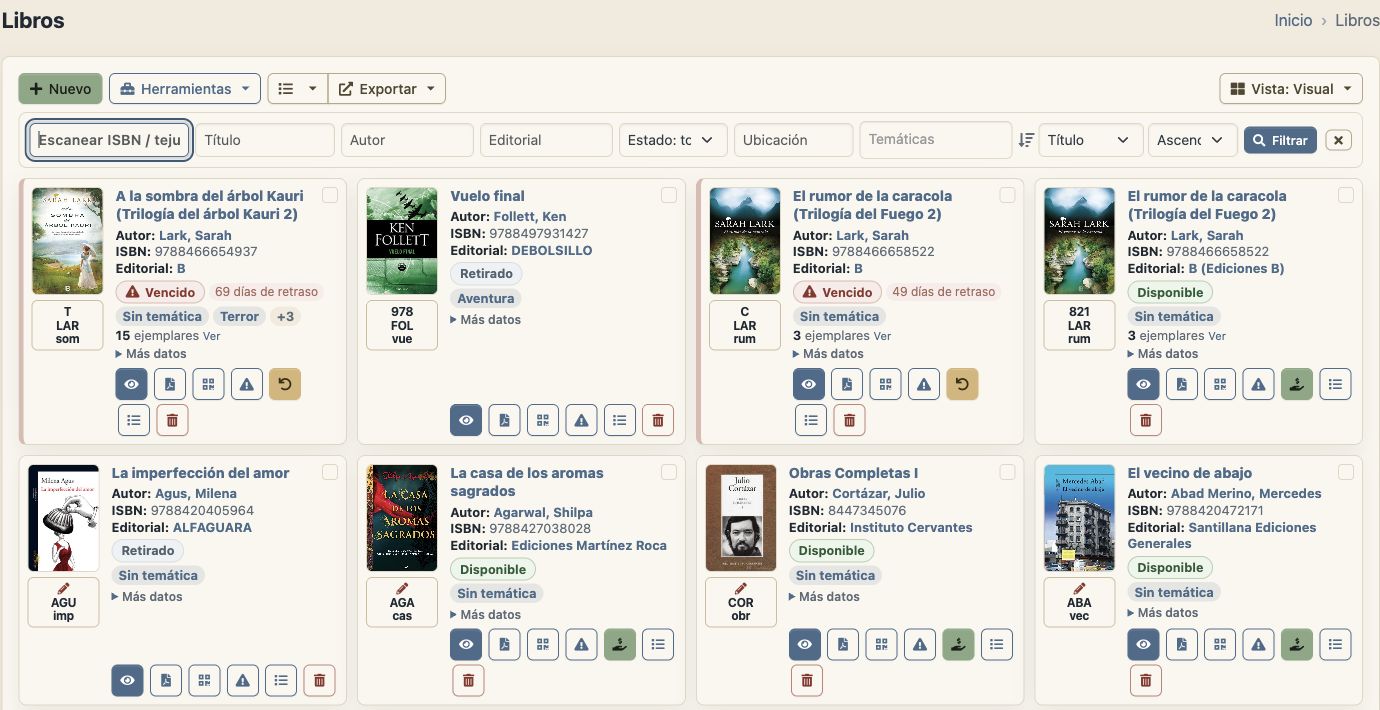Click the 'El vecino de abajo' cover thumbnail

pos(1079,518)
